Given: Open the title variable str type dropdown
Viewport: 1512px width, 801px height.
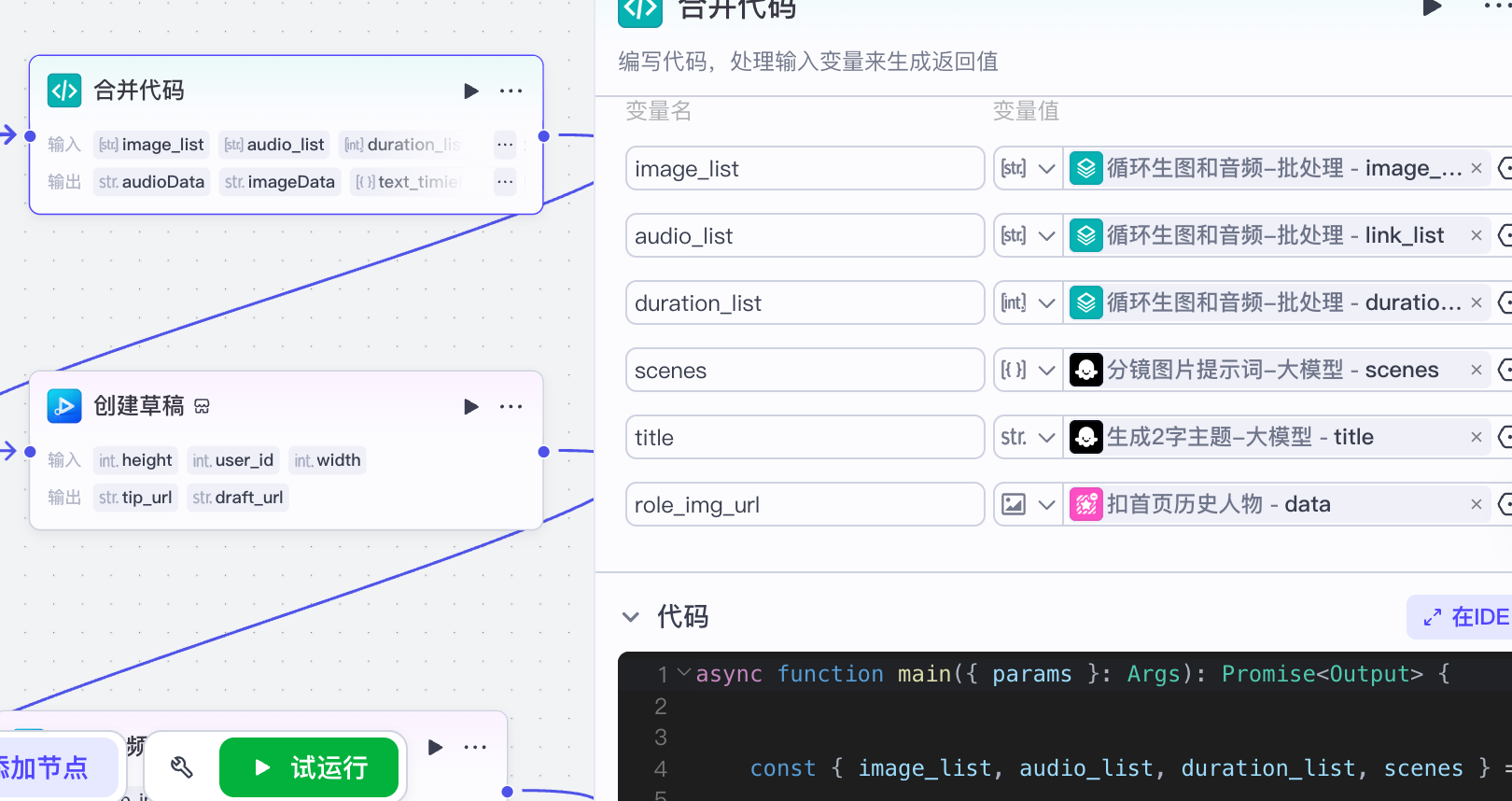Looking at the screenshot, I should (x=1028, y=438).
